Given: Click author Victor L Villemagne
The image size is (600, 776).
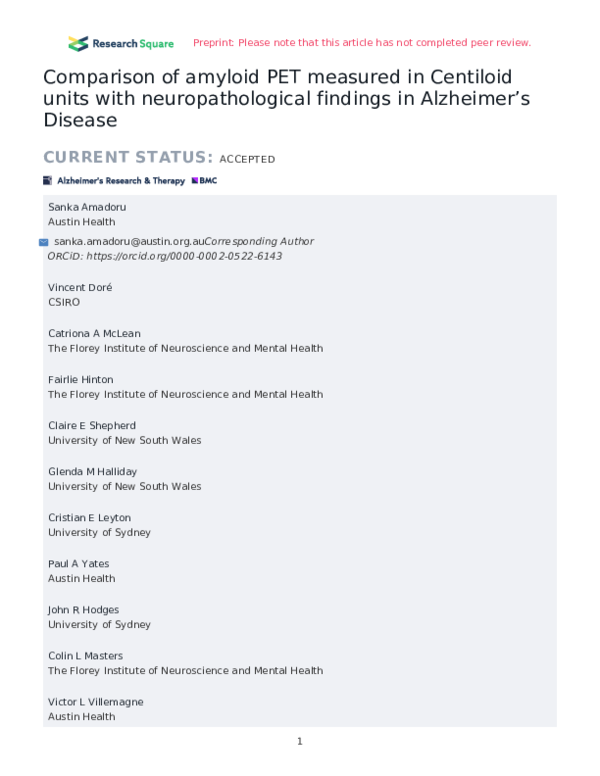Looking at the screenshot, I should pyautogui.click(x=94, y=701).
